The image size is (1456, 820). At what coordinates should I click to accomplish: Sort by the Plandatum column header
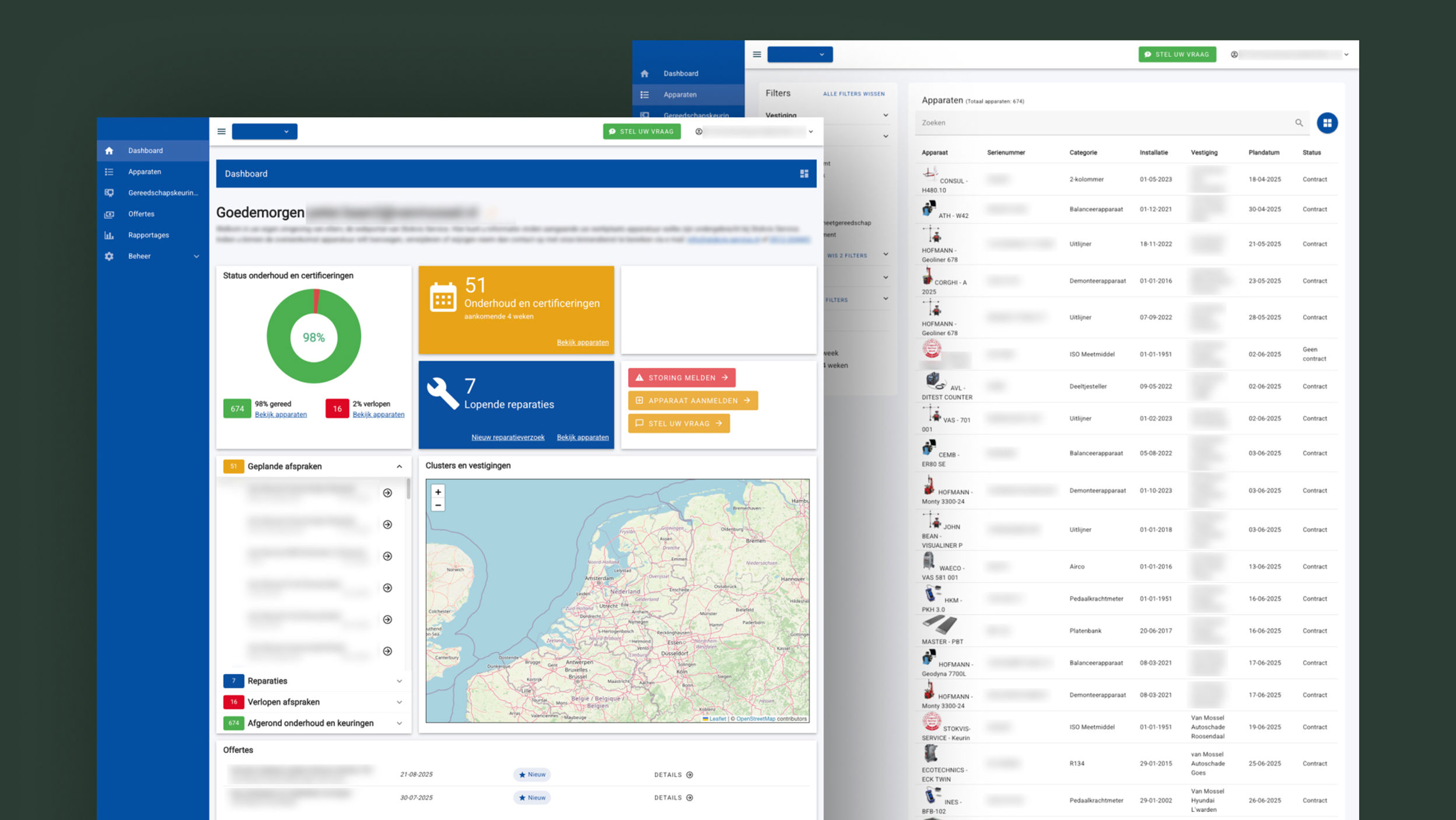[x=1263, y=152]
